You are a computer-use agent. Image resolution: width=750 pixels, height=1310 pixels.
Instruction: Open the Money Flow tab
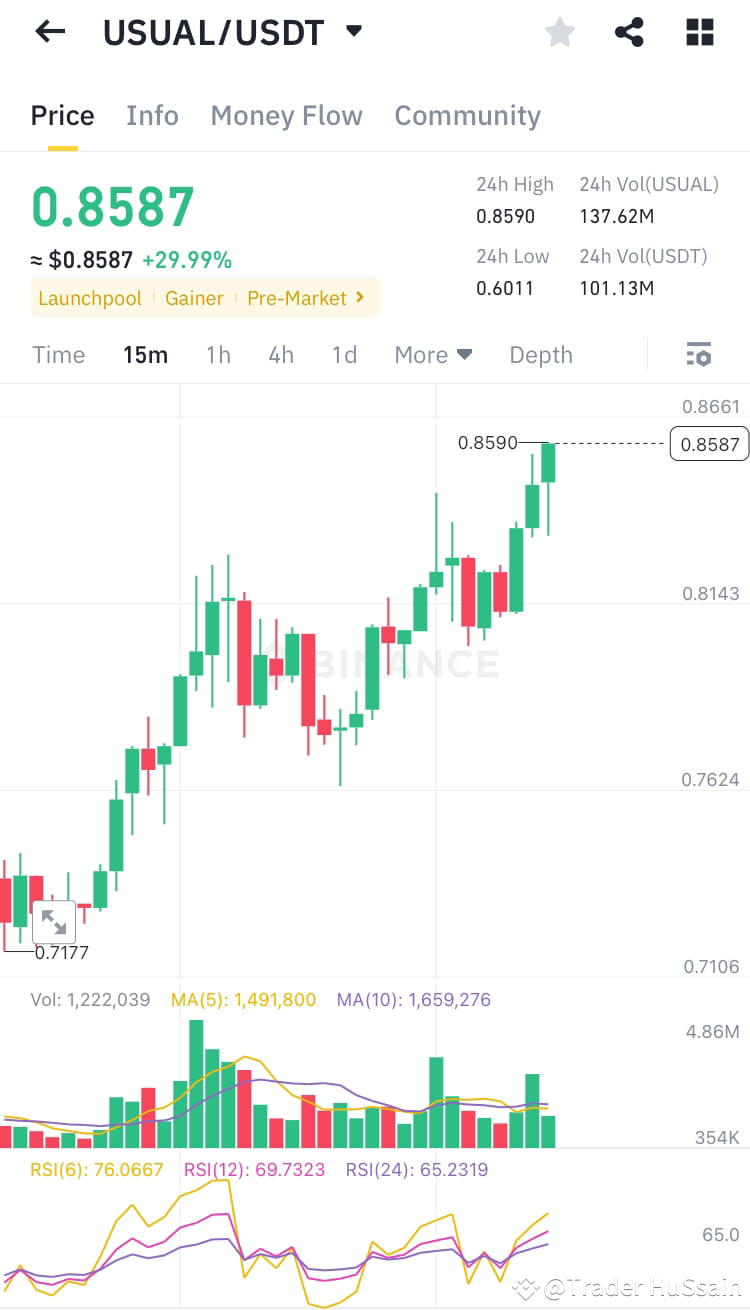tap(287, 115)
